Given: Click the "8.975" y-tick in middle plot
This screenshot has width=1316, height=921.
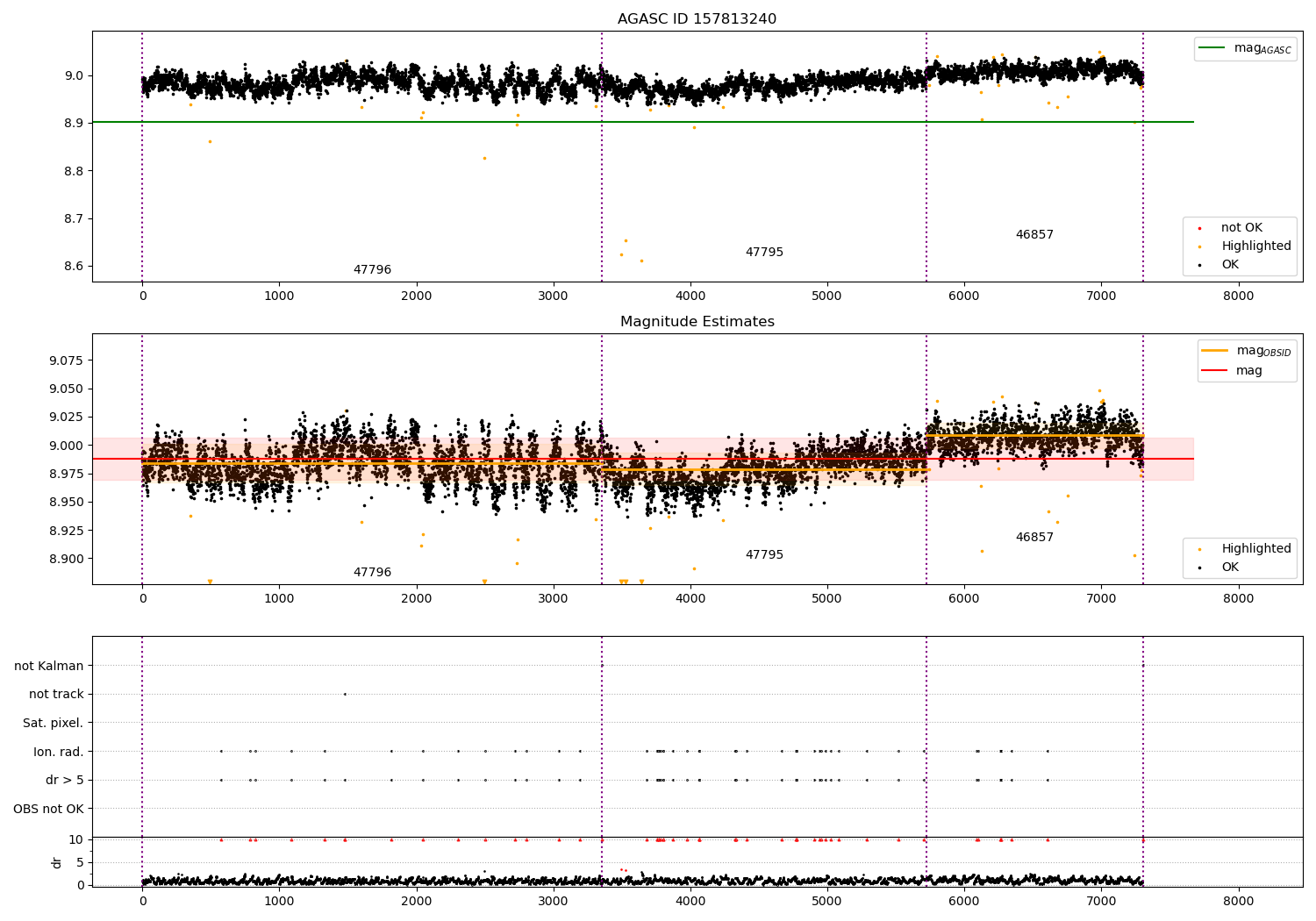Looking at the screenshot, I should 67,475.
